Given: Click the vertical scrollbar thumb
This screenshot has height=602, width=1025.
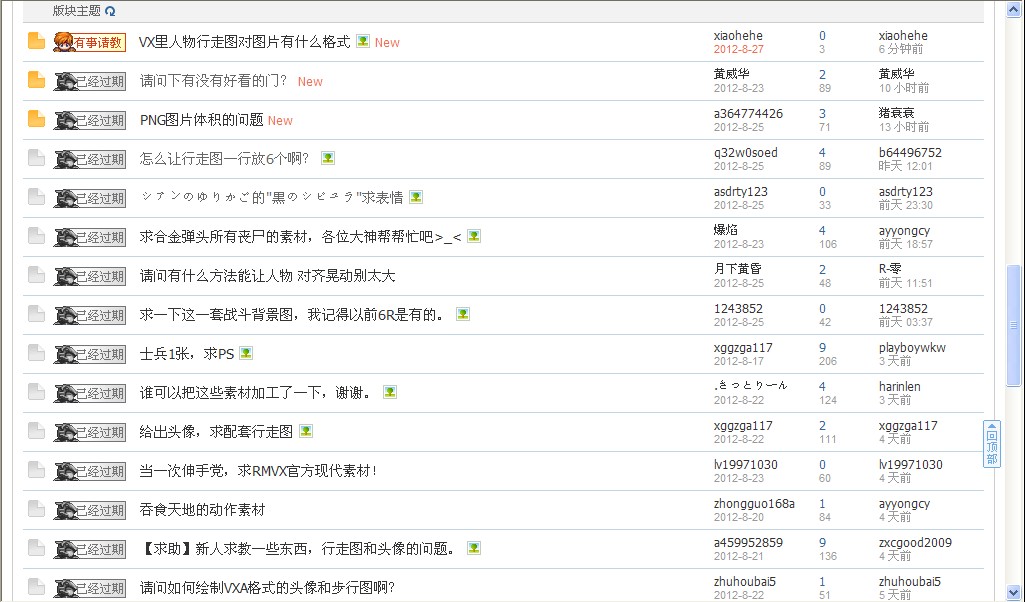Looking at the screenshot, I should (x=1014, y=325).
